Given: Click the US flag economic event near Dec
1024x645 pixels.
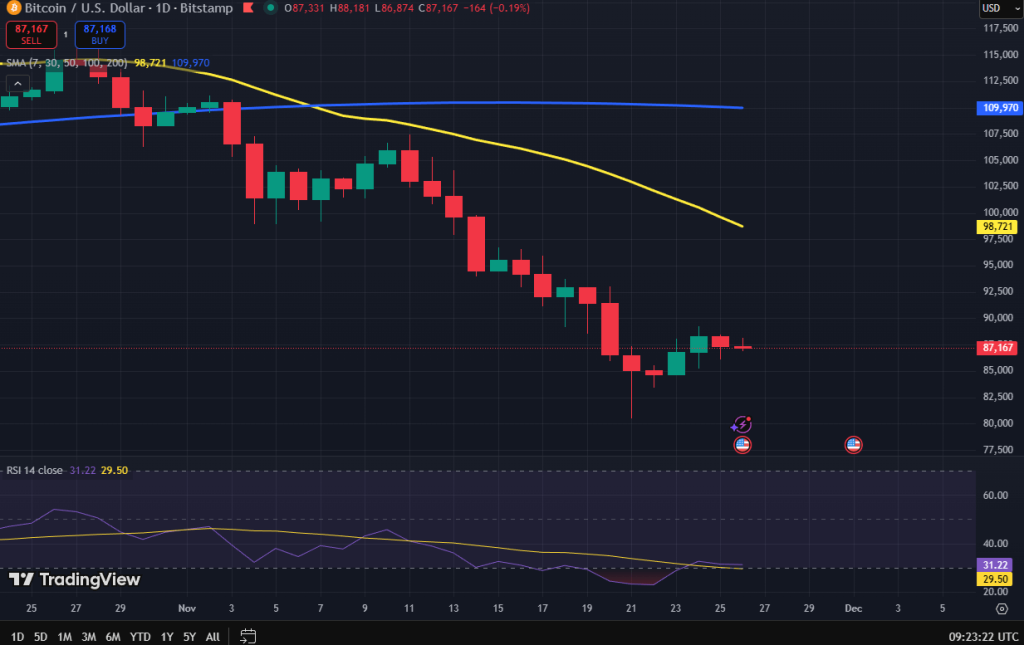Looking at the screenshot, I should pos(853,444).
